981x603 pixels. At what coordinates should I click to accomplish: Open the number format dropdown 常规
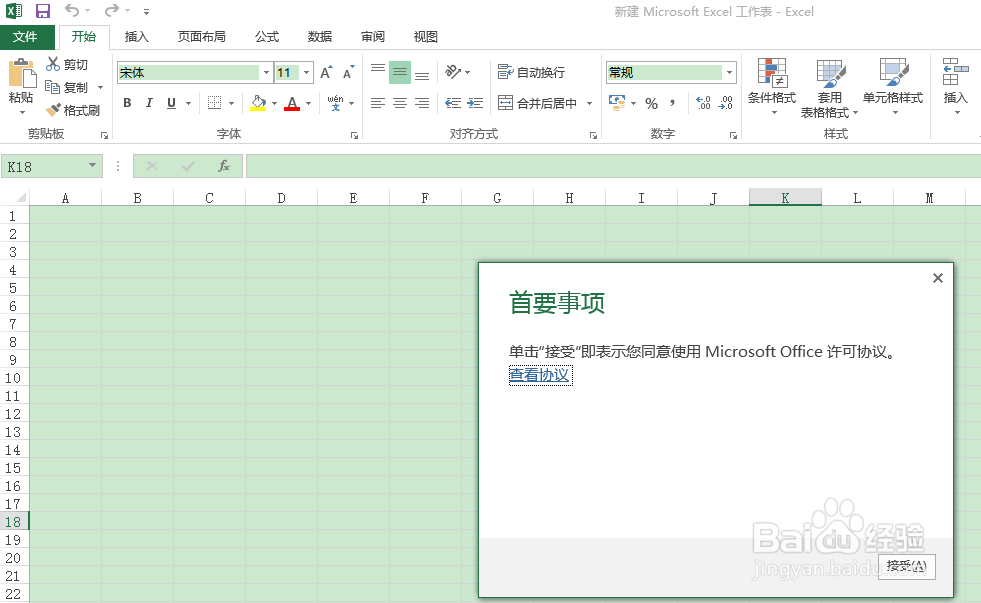[x=729, y=73]
